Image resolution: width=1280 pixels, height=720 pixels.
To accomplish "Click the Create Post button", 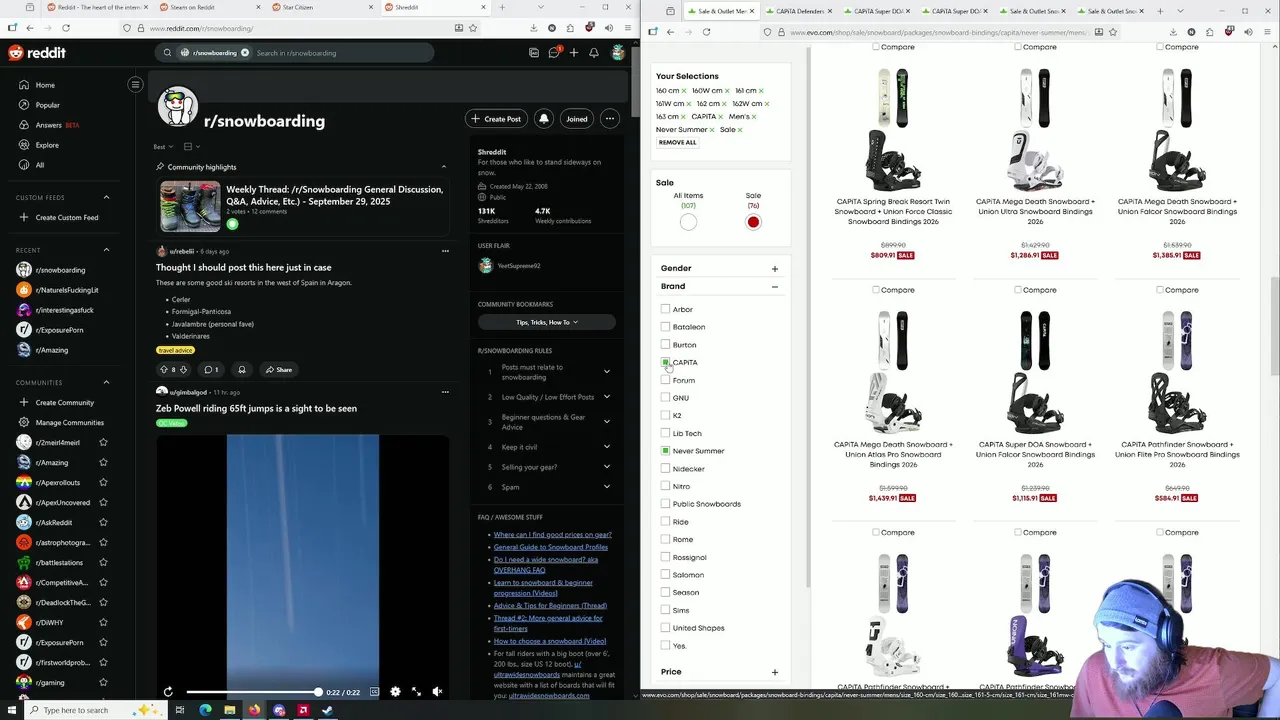I will click(496, 119).
